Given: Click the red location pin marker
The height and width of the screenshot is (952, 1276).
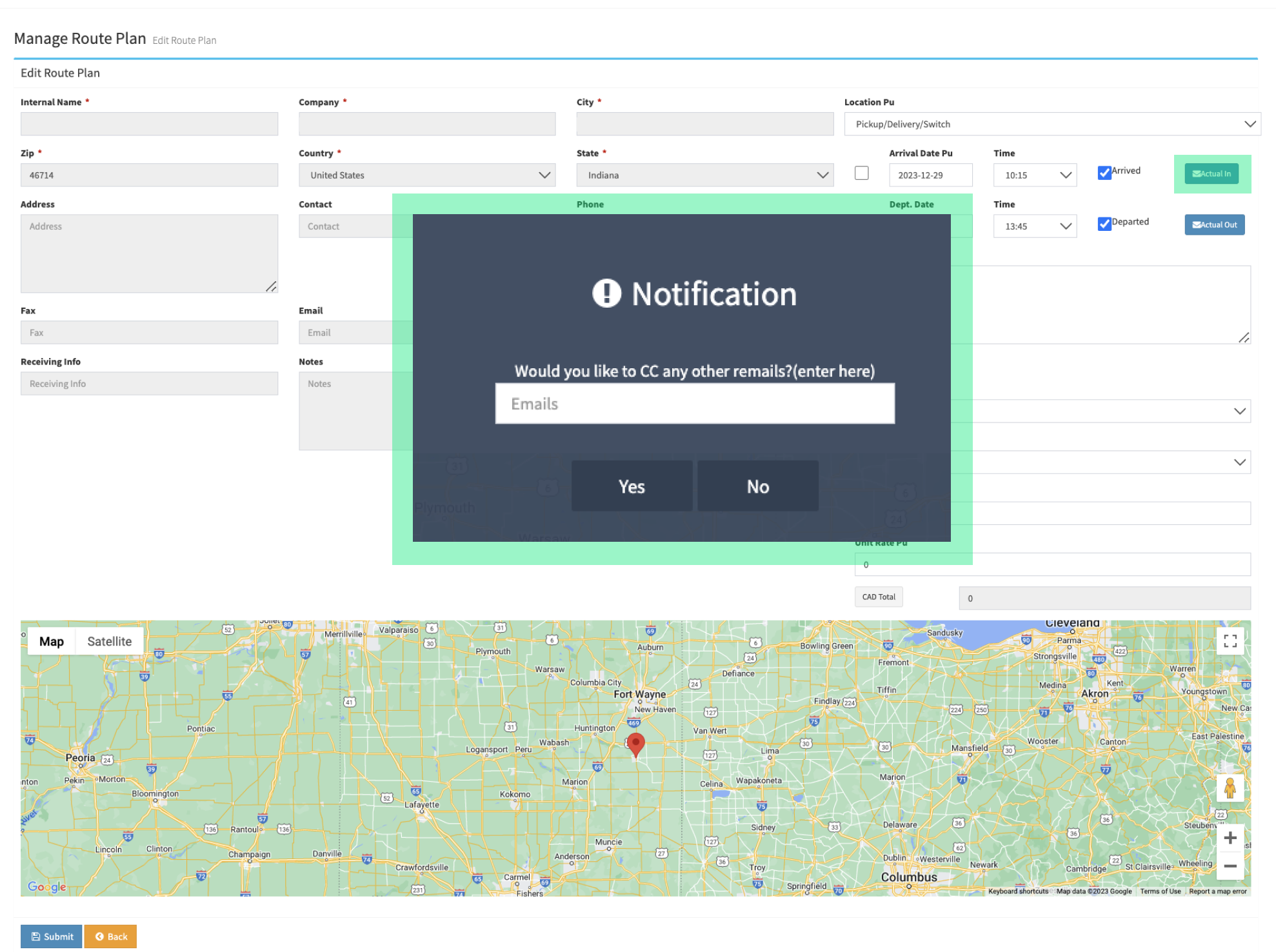Looking at the screenshot, I should tap(635, 743).
